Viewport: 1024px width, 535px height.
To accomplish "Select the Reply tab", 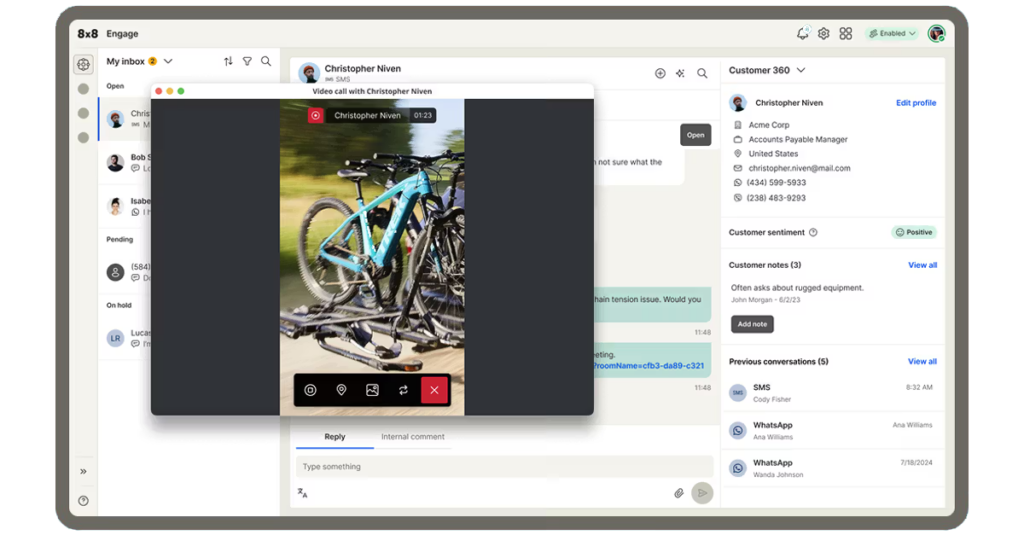I will click(334, 437).
